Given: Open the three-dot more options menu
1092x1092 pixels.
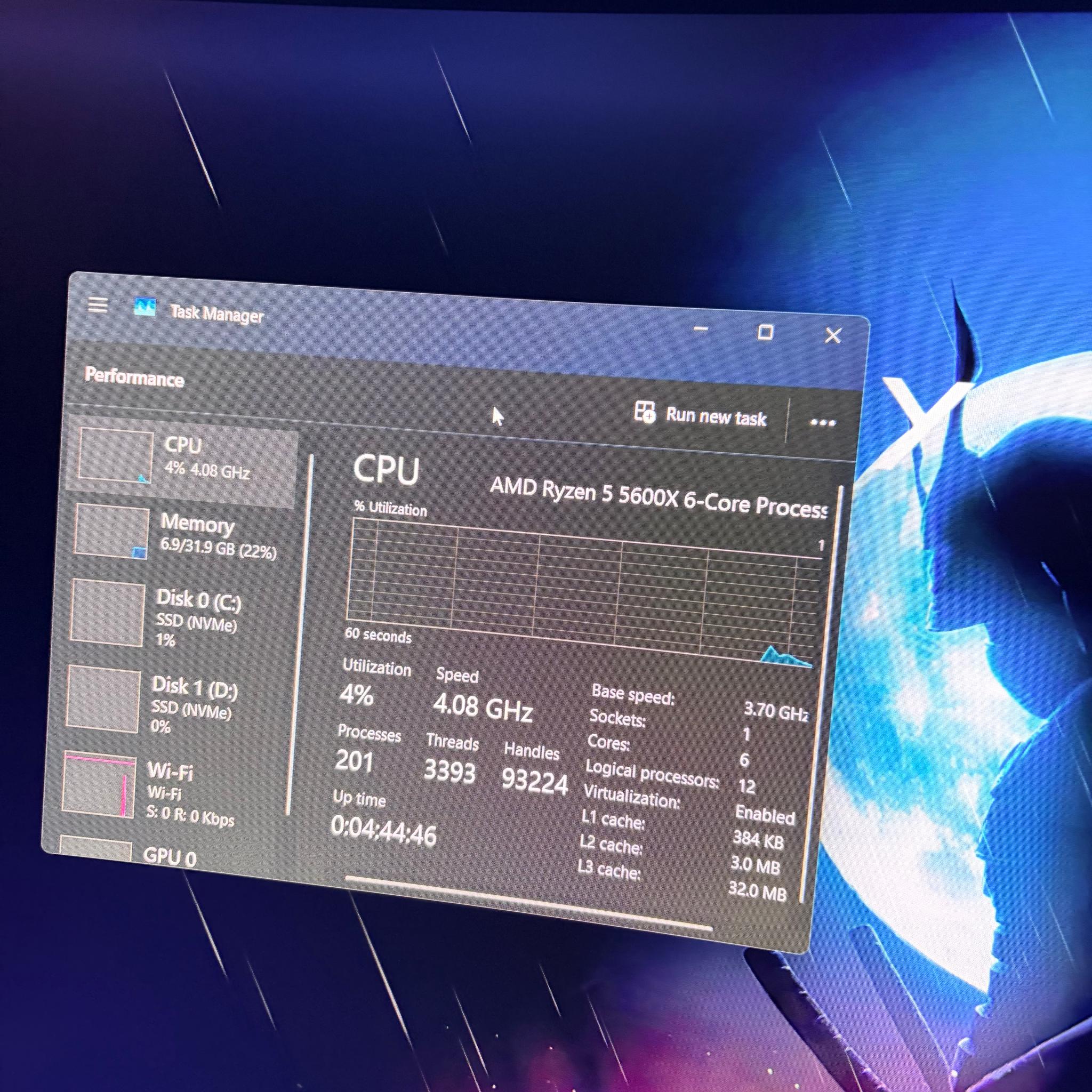Looking at the screenshot, I should coord(822,422).
